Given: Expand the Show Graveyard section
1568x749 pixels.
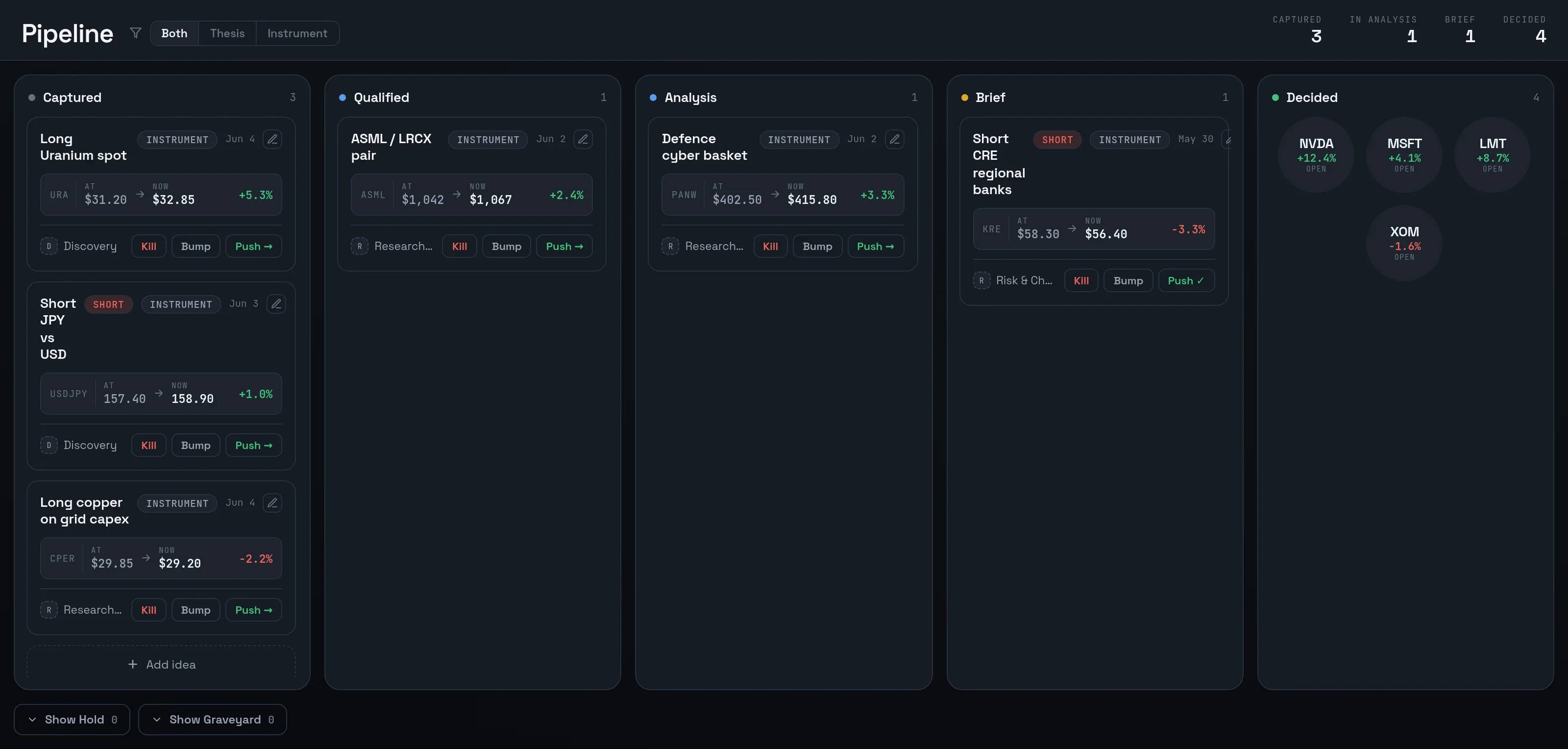Looking at the screenshot, I should click(x=213, y=720).
